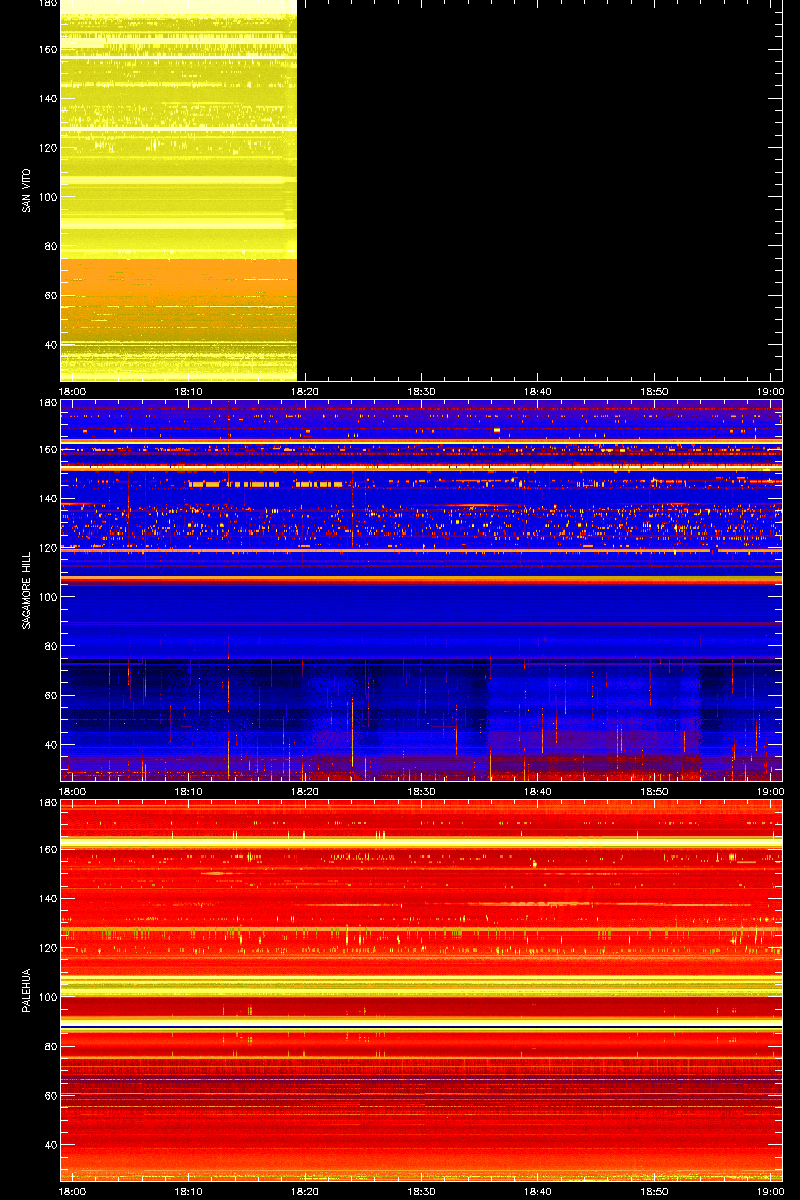This screenshot has height=1200, width=800.
Task: Click 19:00 under the San Vito panel
Action: click(769, 391)
